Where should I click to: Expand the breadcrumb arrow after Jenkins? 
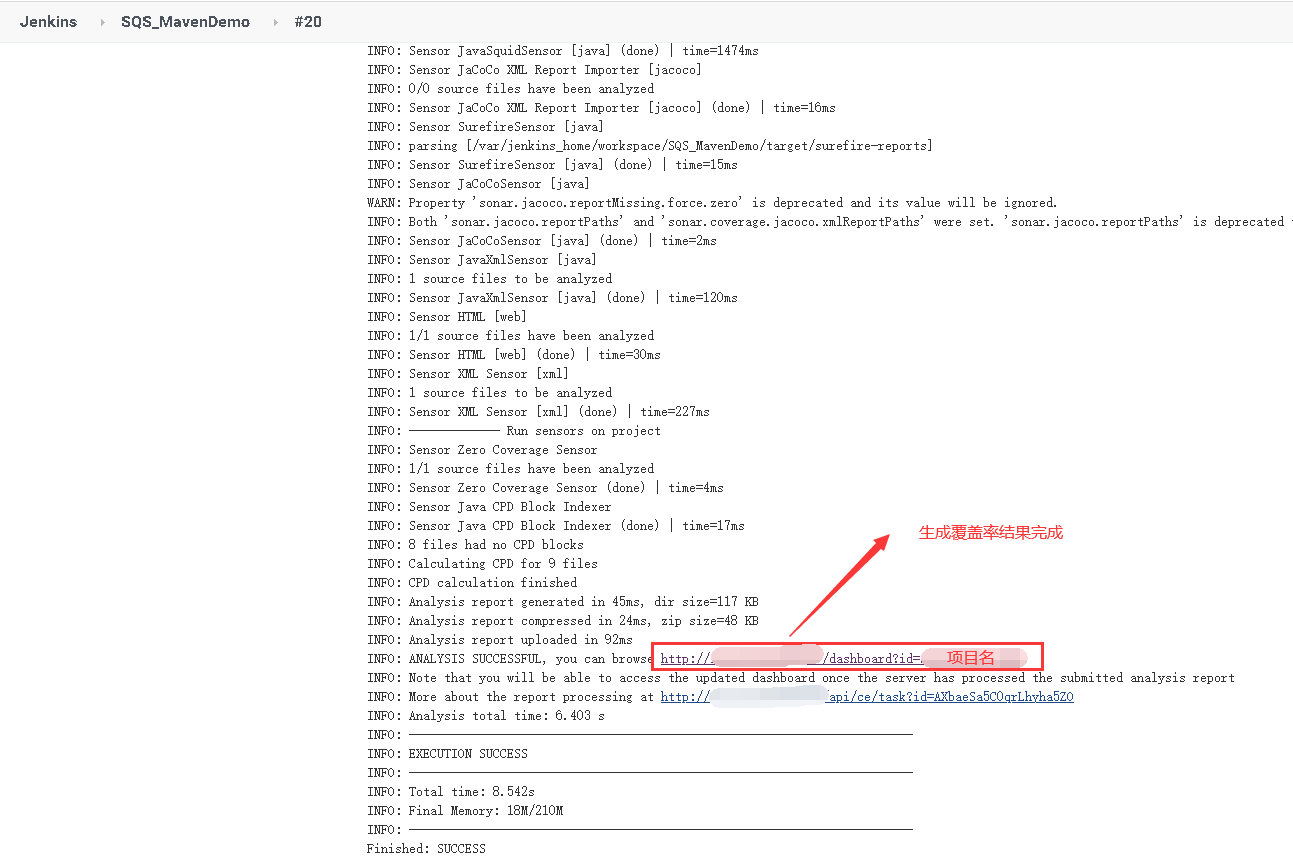[102, 22]
